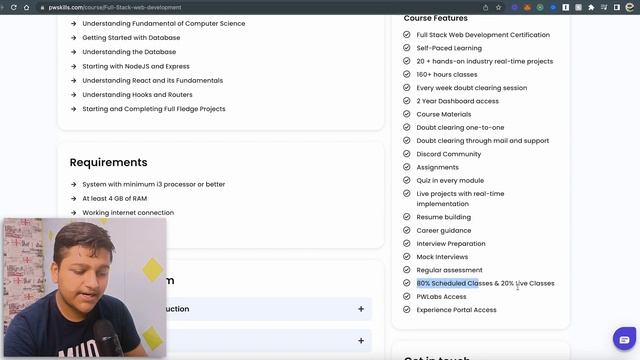Click the check icon beside Mock Interviews
640x360 pixels.
point(407,256)
